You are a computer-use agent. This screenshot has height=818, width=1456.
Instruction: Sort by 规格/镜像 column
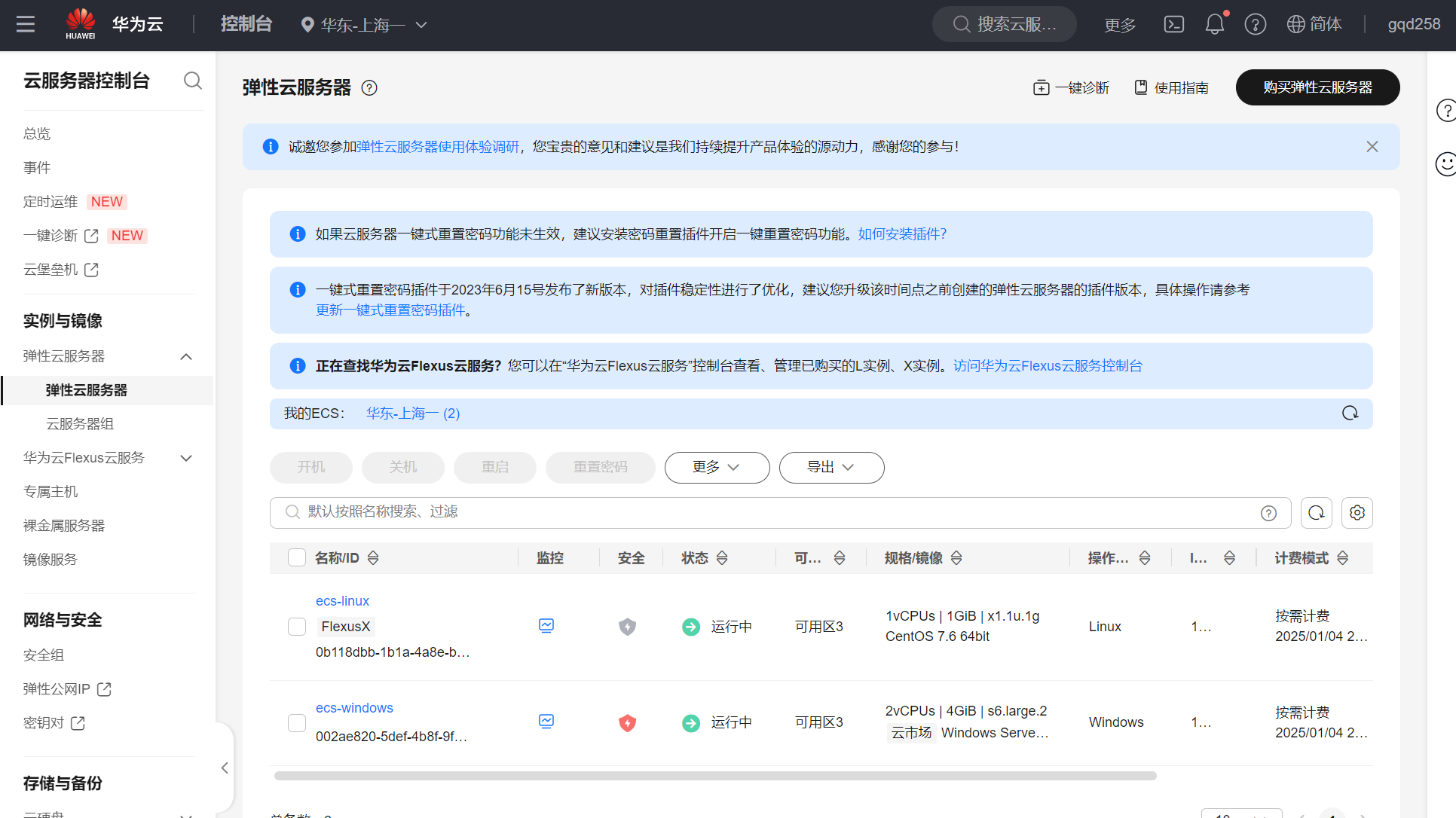click(956, 558)
